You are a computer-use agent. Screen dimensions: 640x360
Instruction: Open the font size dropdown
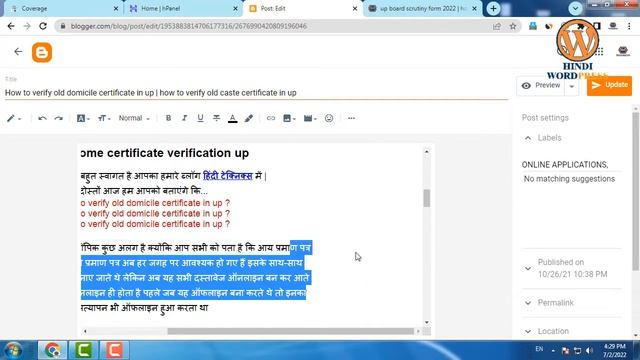[104, 118]
